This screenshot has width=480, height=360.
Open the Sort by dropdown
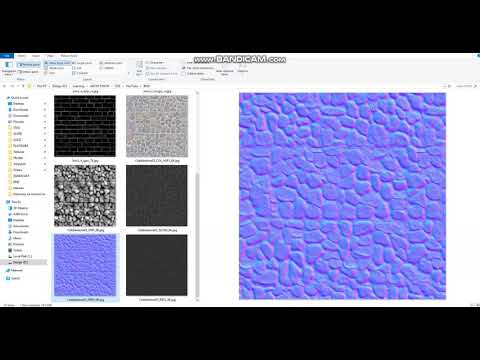pos(139,68)
